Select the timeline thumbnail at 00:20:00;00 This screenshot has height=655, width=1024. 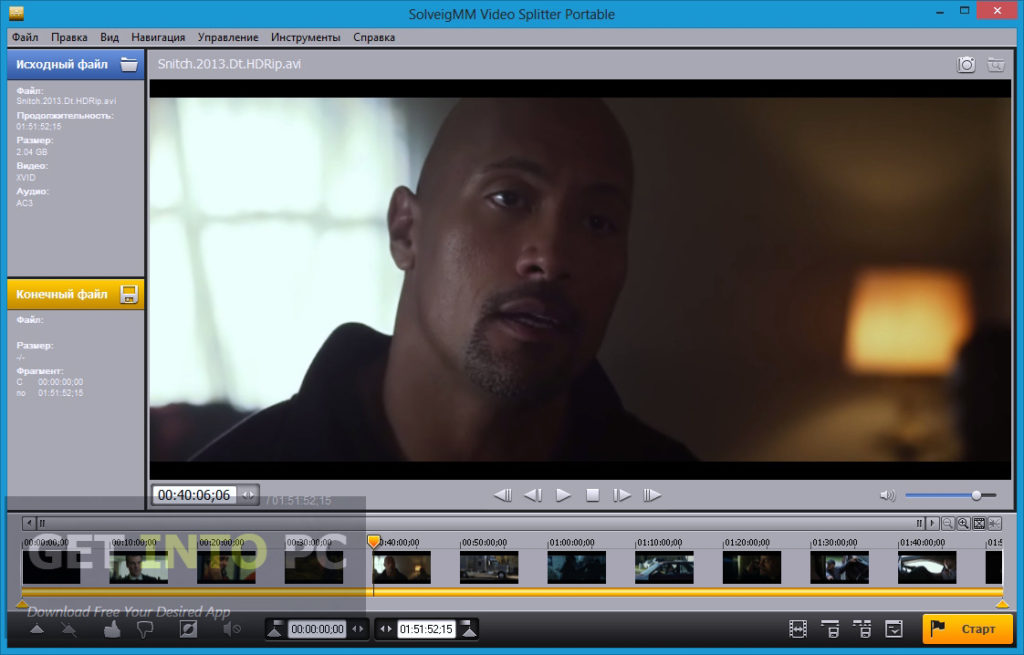pyautogui.click(x=226, y=567)
